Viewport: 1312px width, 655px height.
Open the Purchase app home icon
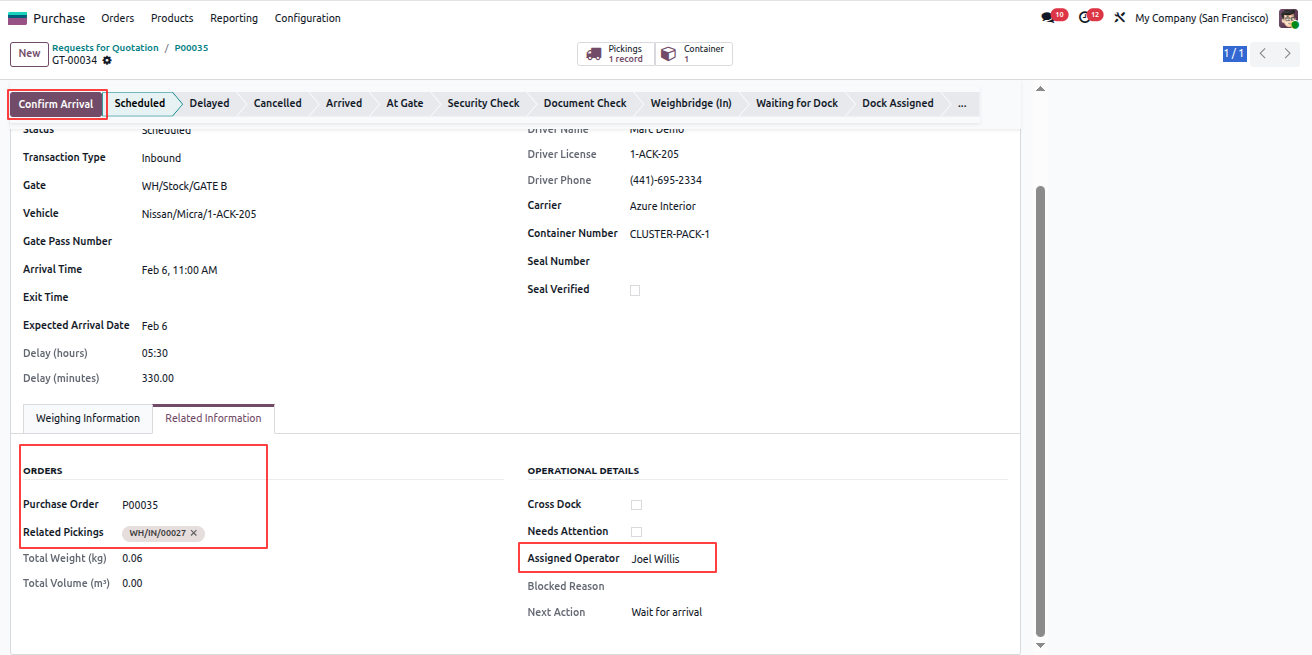[x=18, y=18]
